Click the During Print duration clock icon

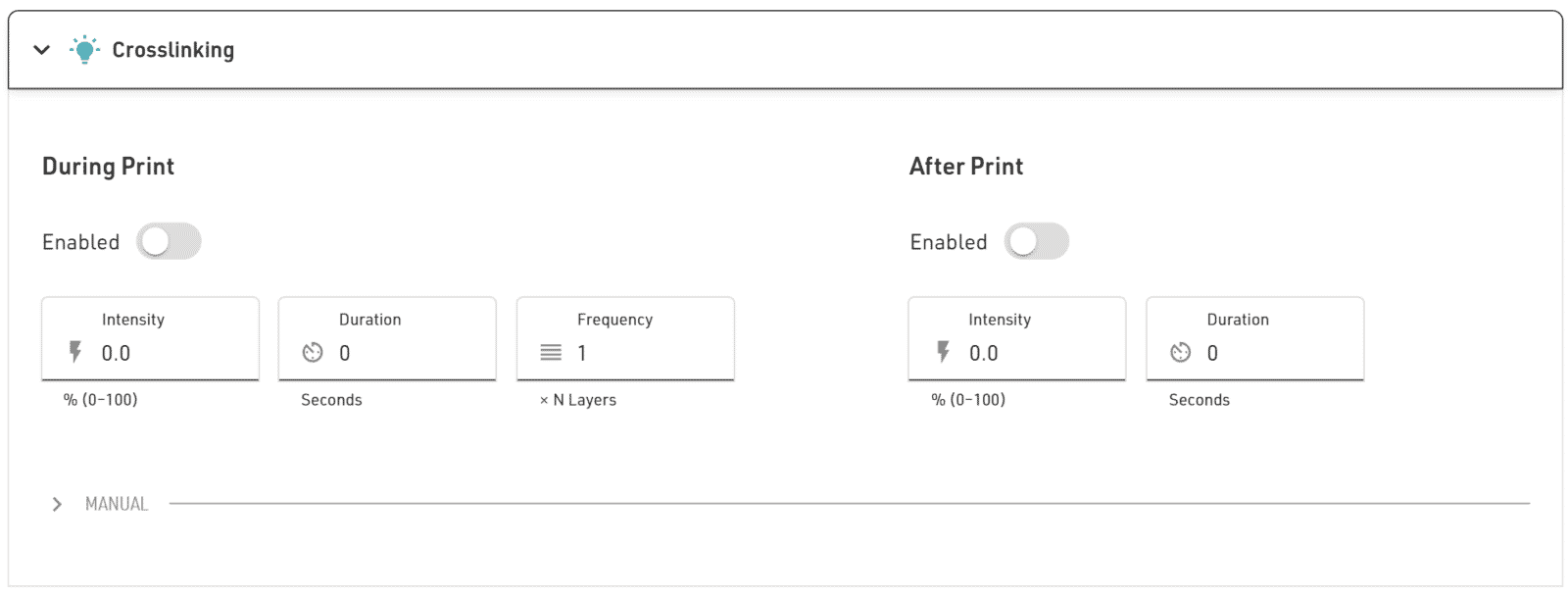[313, 353]
